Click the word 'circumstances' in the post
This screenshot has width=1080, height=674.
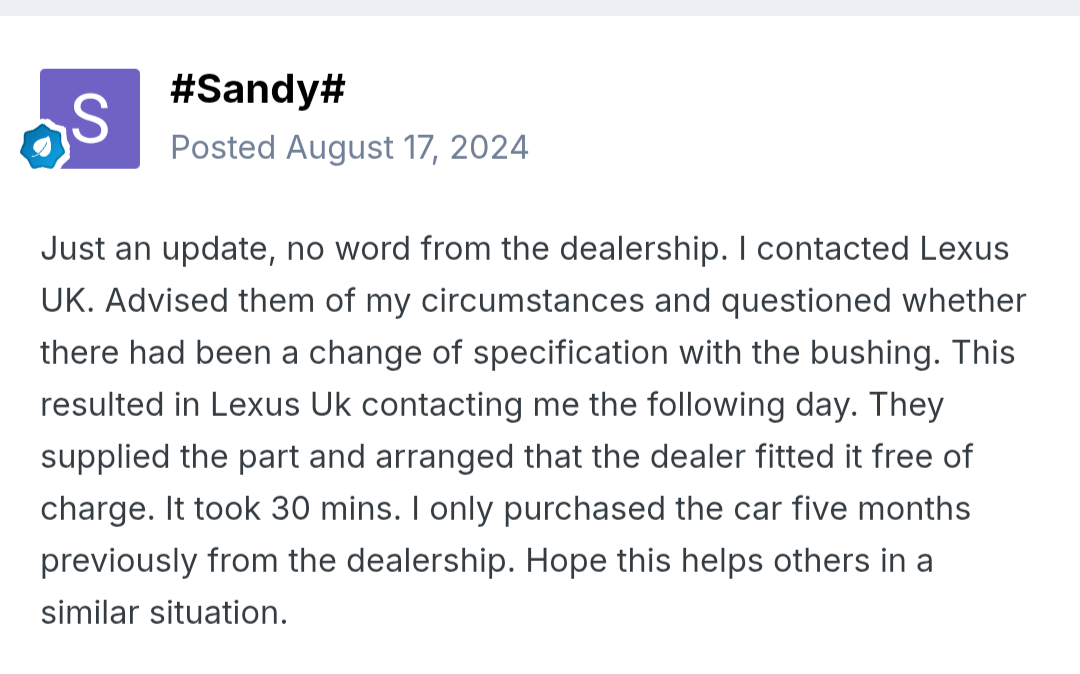(532, 301)
